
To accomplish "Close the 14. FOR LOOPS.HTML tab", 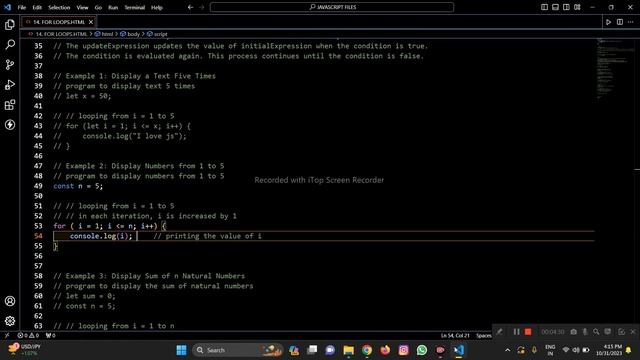I will pos(91,22).
